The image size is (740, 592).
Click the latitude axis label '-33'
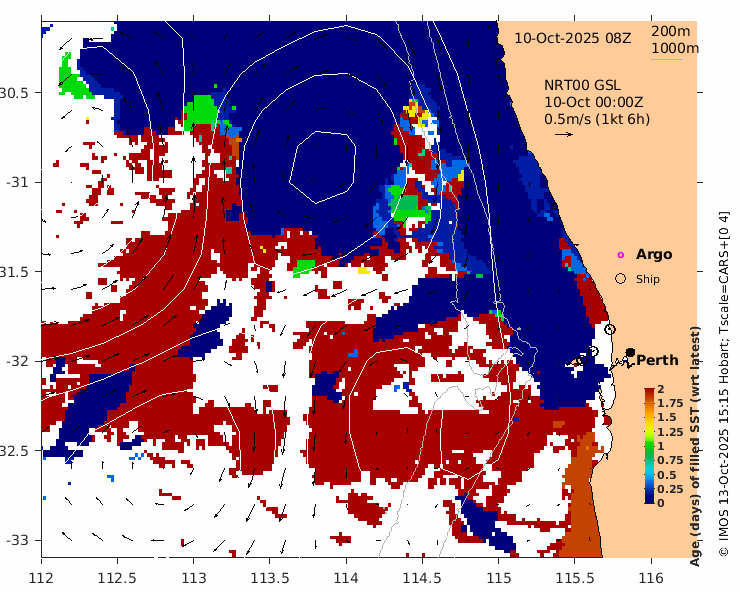(17, 540)
